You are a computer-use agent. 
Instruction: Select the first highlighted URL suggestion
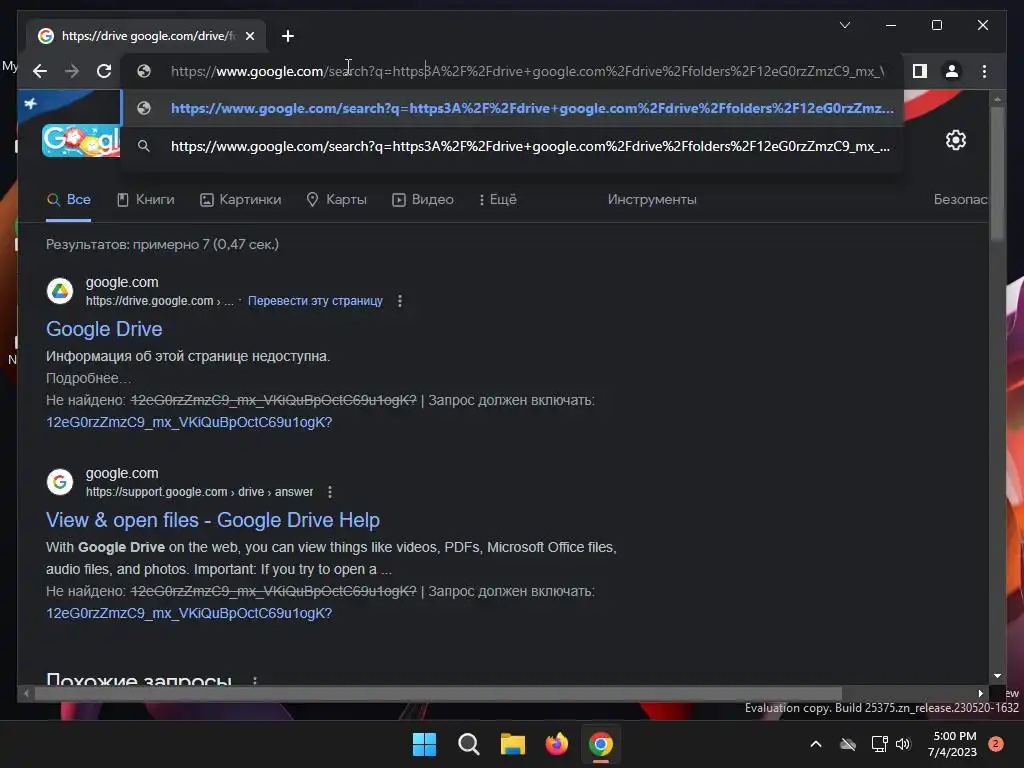click(x=513, y=108)
